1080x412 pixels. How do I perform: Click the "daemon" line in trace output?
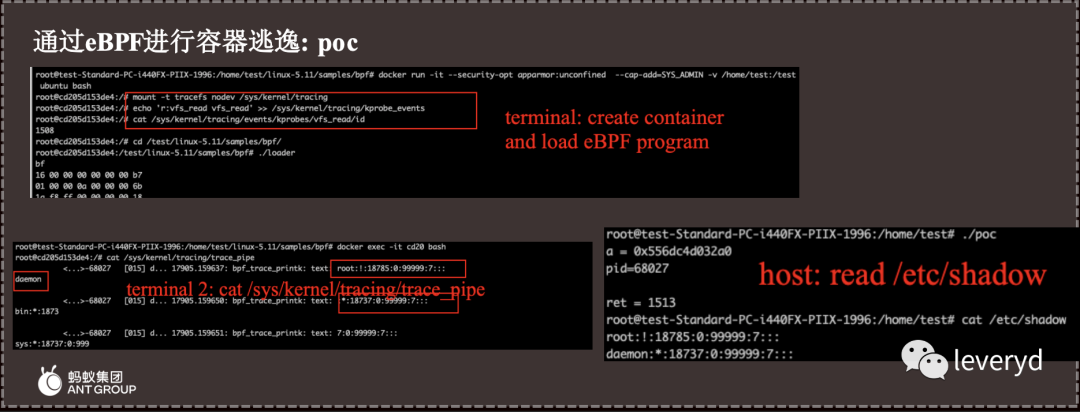pos(30,280)
